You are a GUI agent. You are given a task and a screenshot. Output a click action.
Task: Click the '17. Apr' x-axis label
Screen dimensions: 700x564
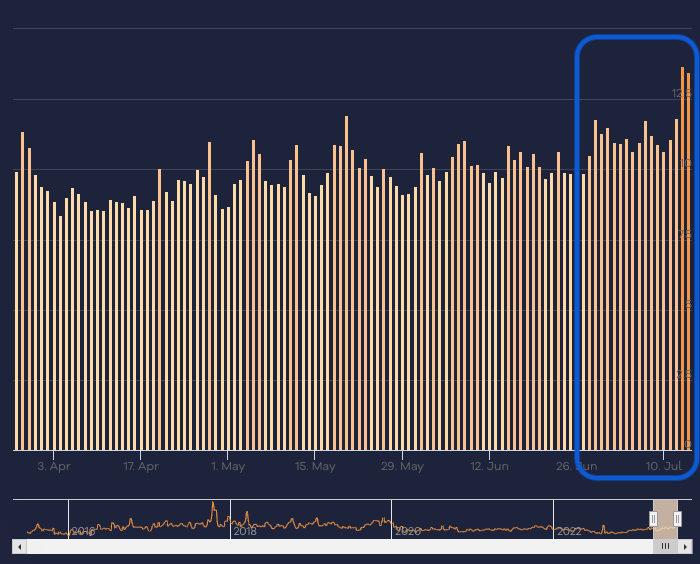141,466
